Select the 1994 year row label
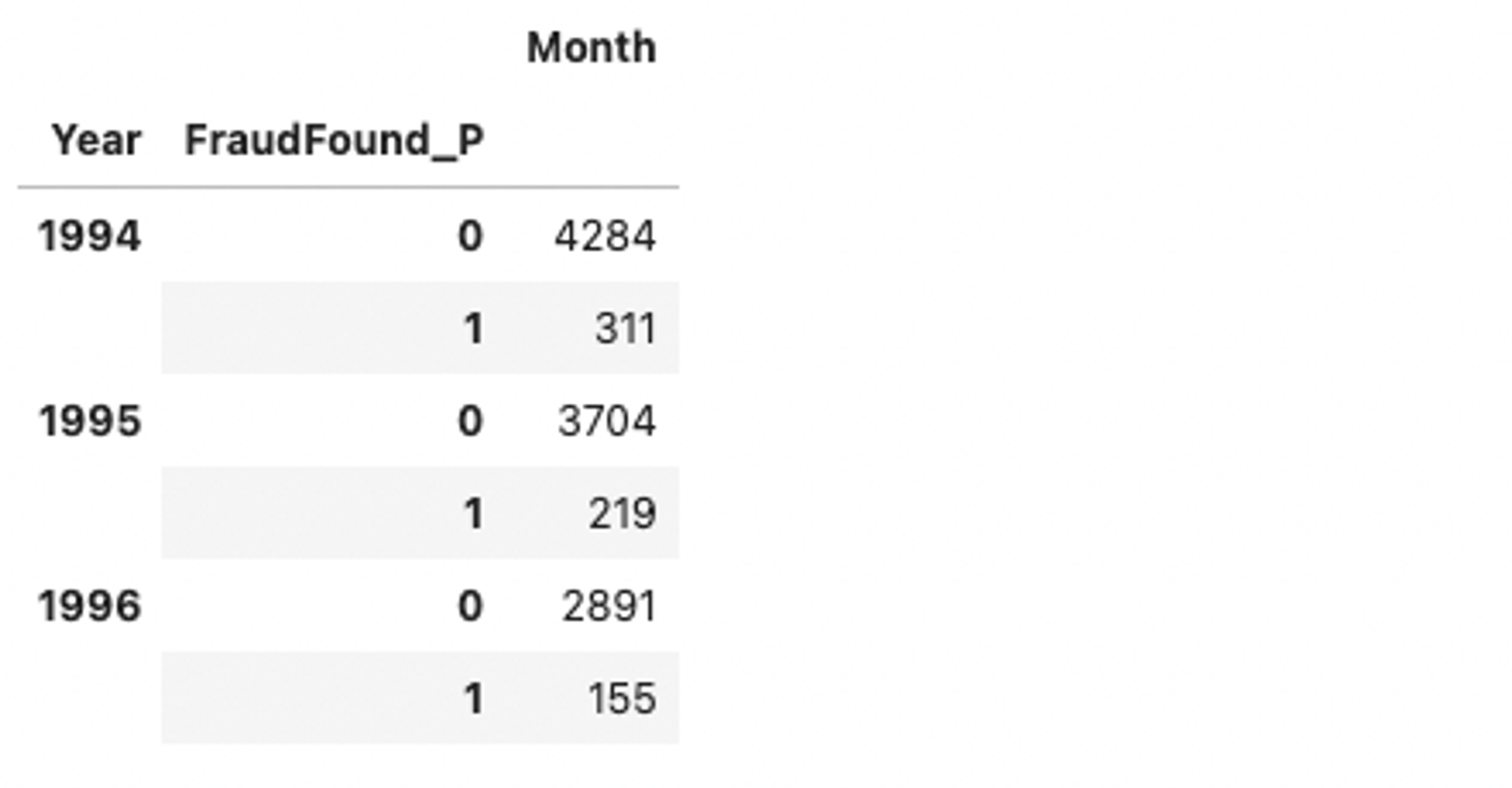 coord(90,236)
